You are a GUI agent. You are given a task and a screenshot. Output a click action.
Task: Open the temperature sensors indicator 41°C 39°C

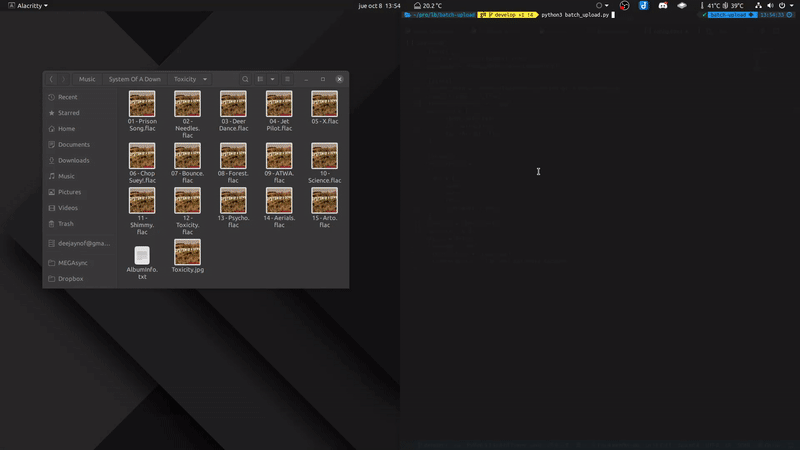point(722,6)
